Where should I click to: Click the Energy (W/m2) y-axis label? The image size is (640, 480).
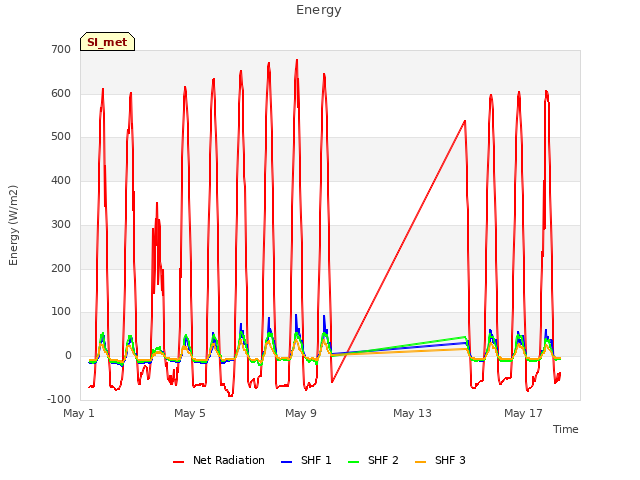[13, 225]
